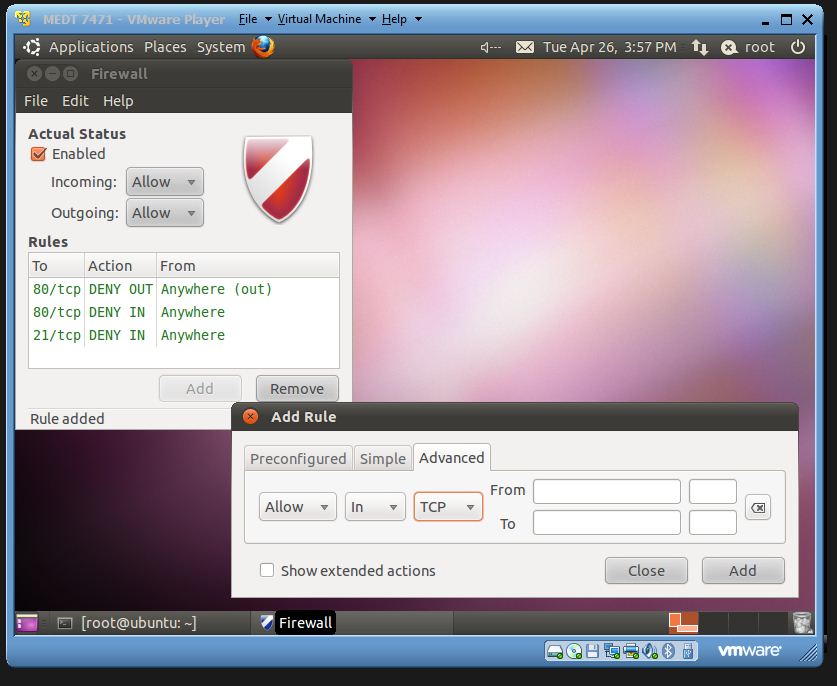Screen dimensions: 837x686
Task: Uncheck the Enabled firewall checkbox
Action: tap(38, 154)
